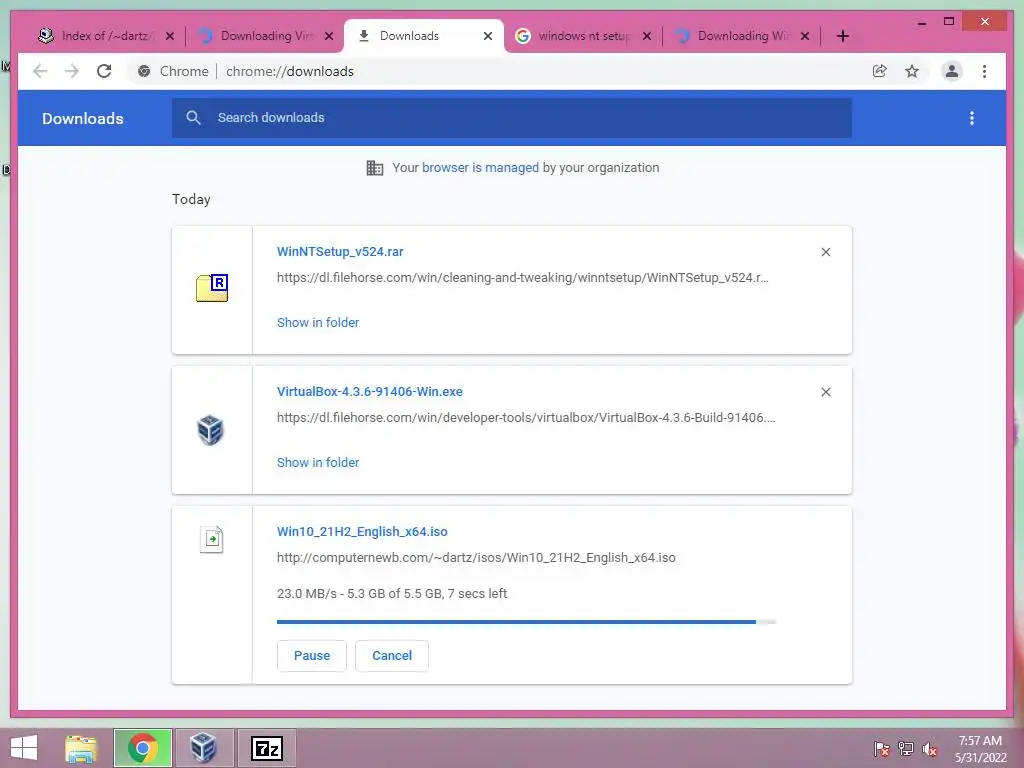This screenshot has width=1024, height=768.
Task: Click the muted volume tray icon
Action: pos(930,749)
